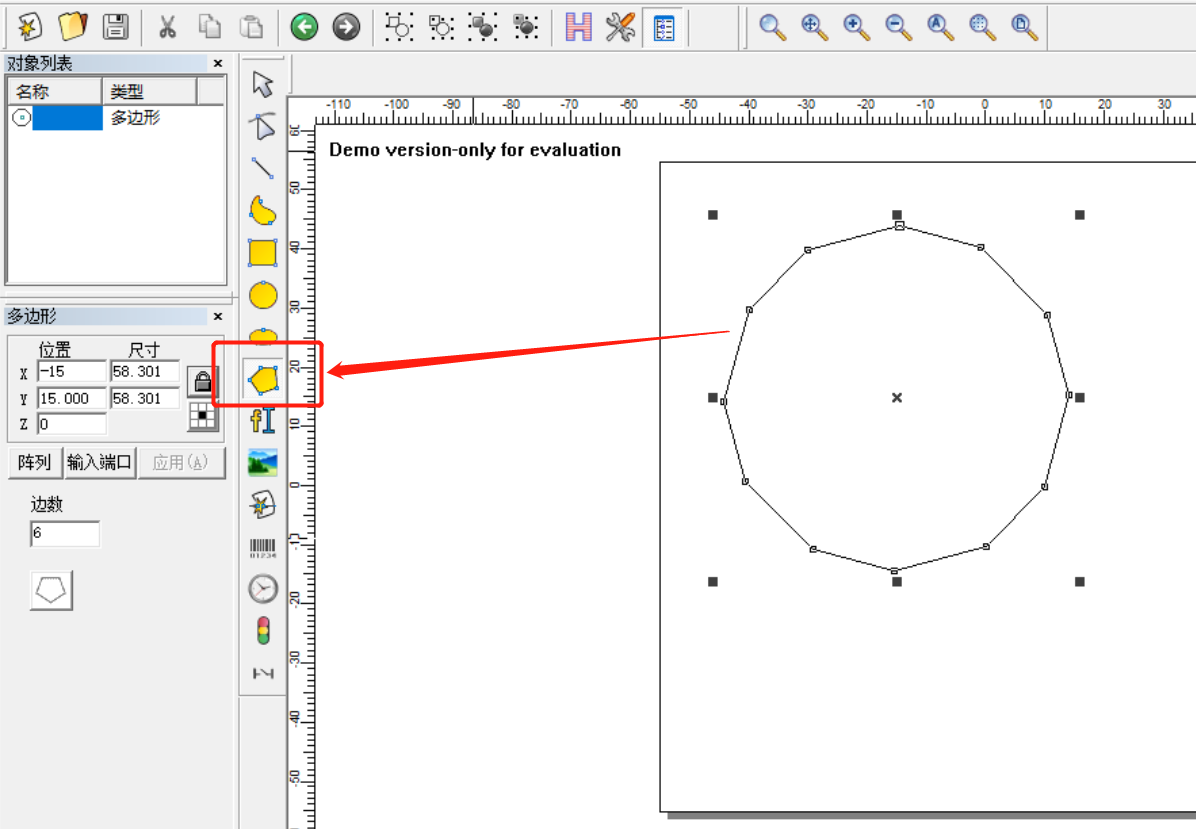
Task: Click the anchor point grid selector
Action: point(203,416)
